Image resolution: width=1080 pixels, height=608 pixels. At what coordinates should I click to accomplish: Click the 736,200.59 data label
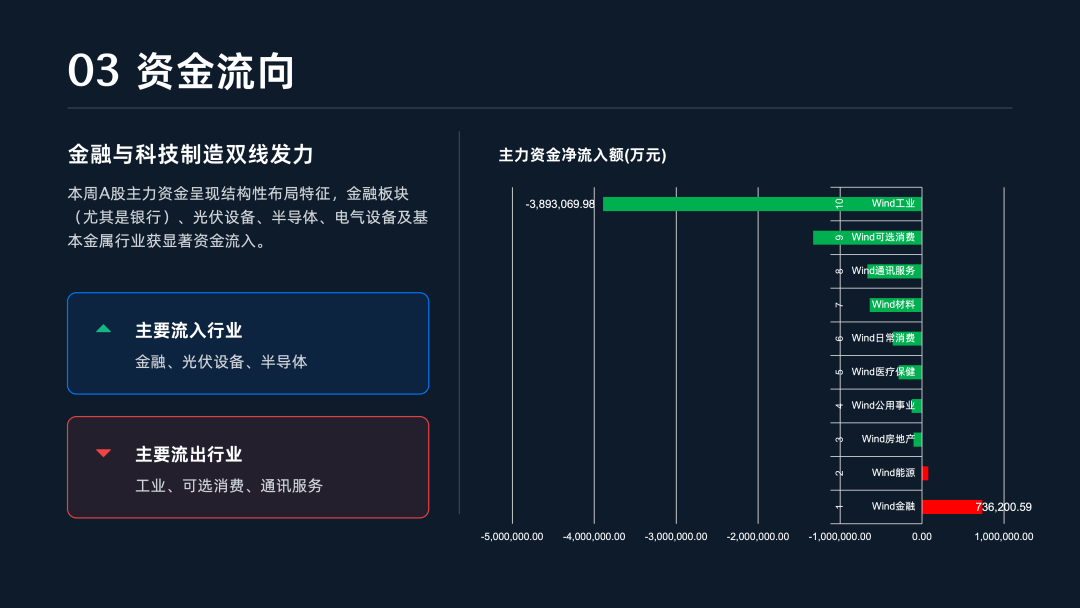click(1003, 507)
